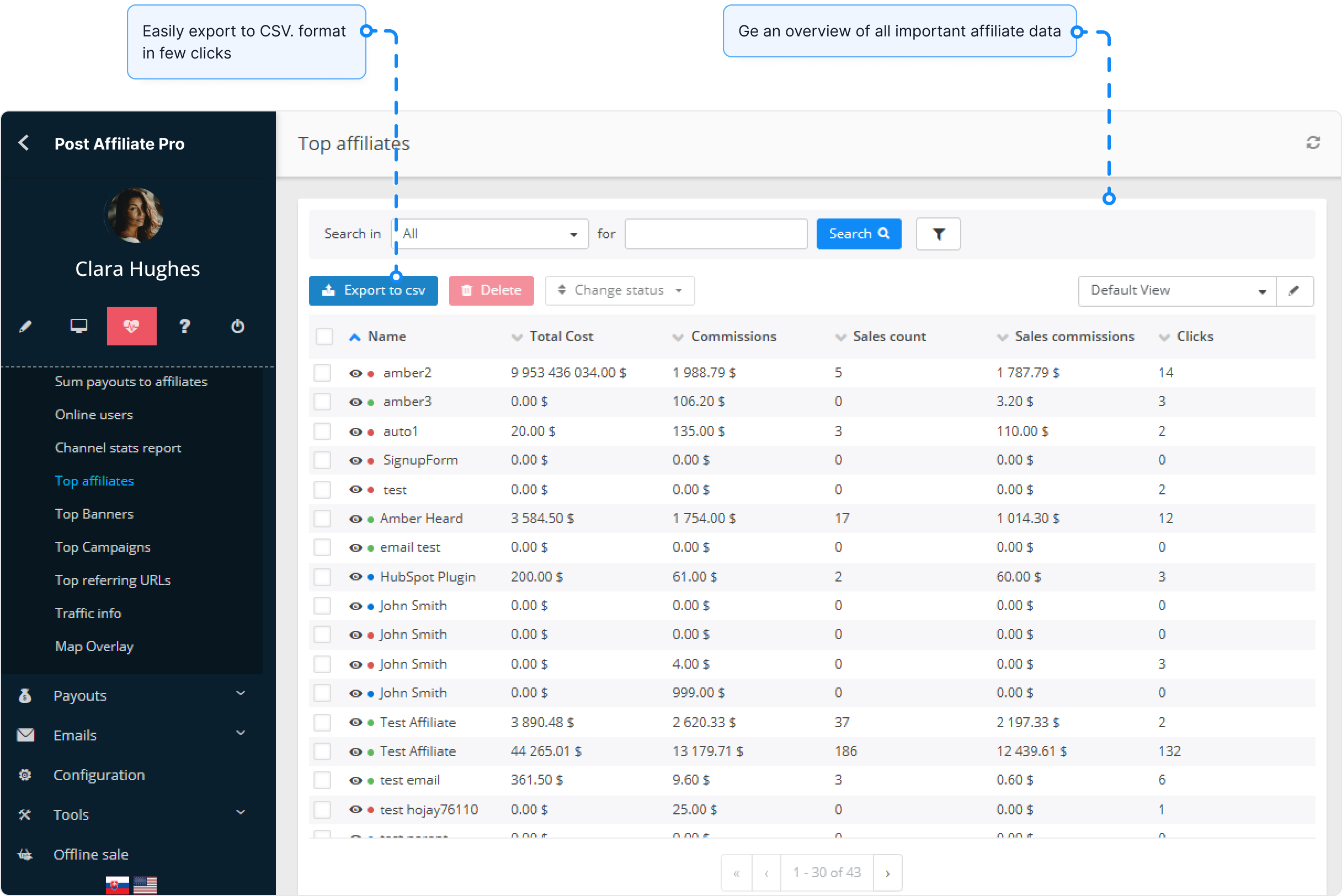Open the filter funnel icon beside Search
This screenshot has width=1342, height=896.
pyautogui.click(x=938, y=234)
